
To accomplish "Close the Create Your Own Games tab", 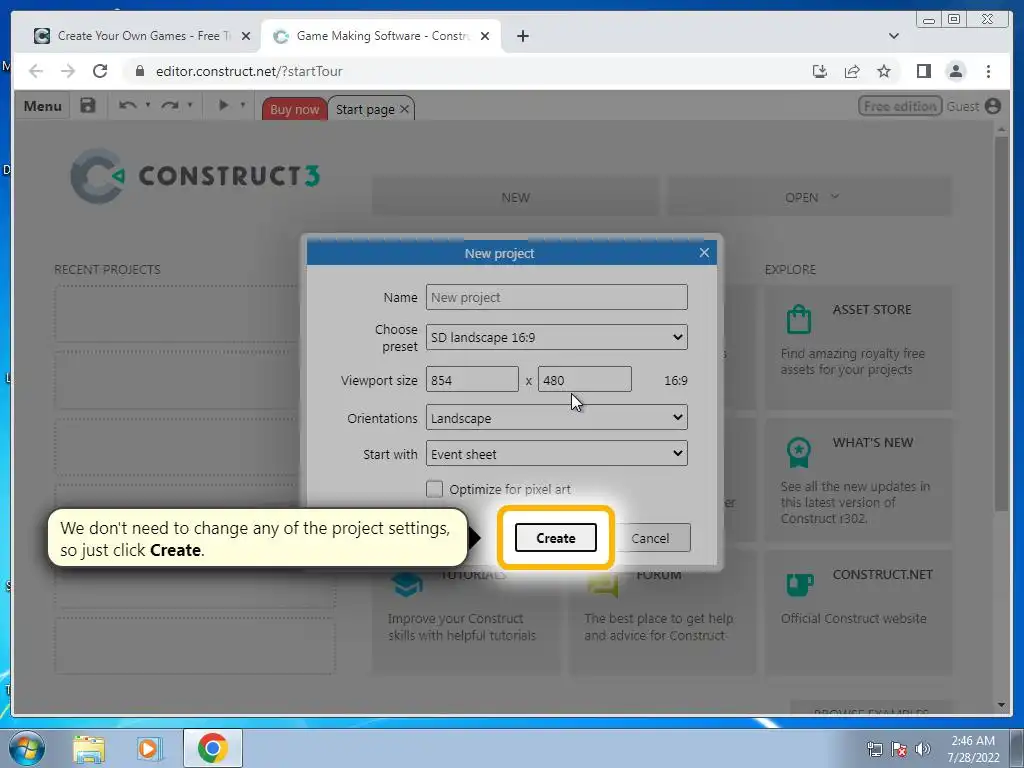I will click(x=246, y=36).
